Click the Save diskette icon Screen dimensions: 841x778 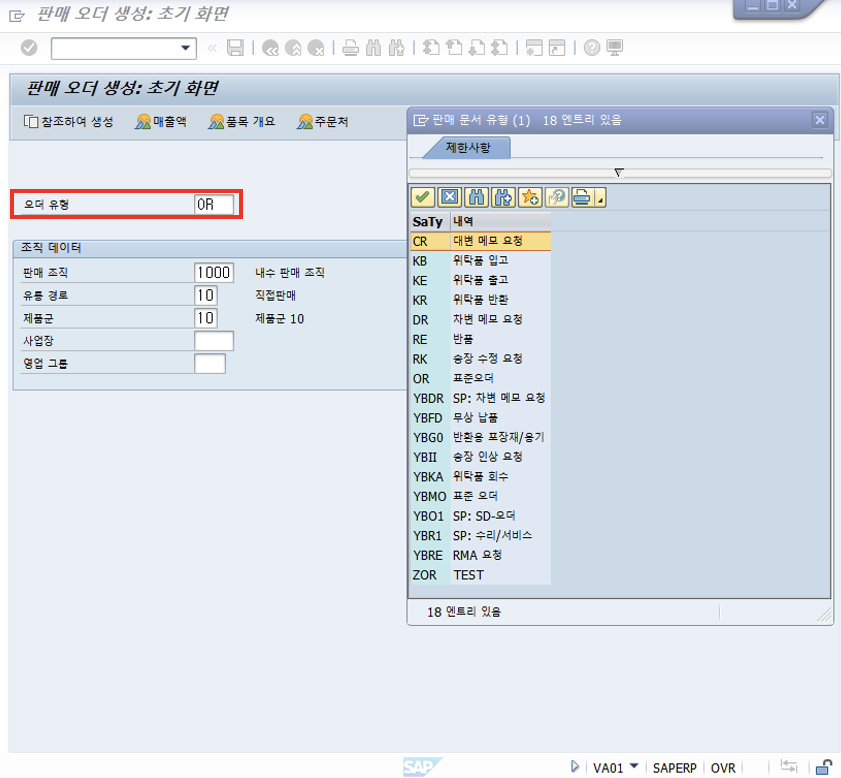pyautogui.click(x=235, y=48)
